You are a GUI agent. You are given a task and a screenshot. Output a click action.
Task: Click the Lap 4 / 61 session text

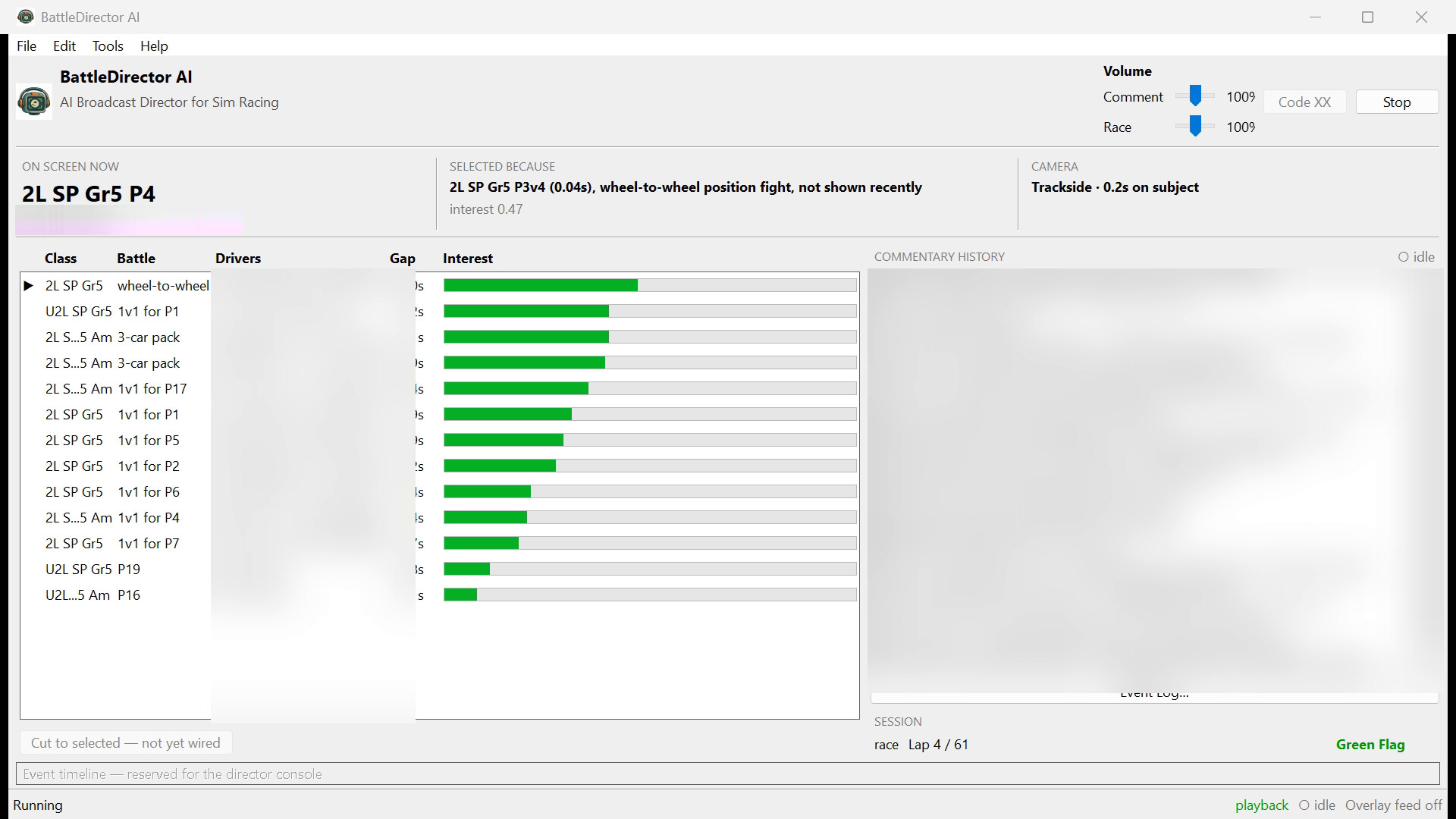click(x=938, y=745)
